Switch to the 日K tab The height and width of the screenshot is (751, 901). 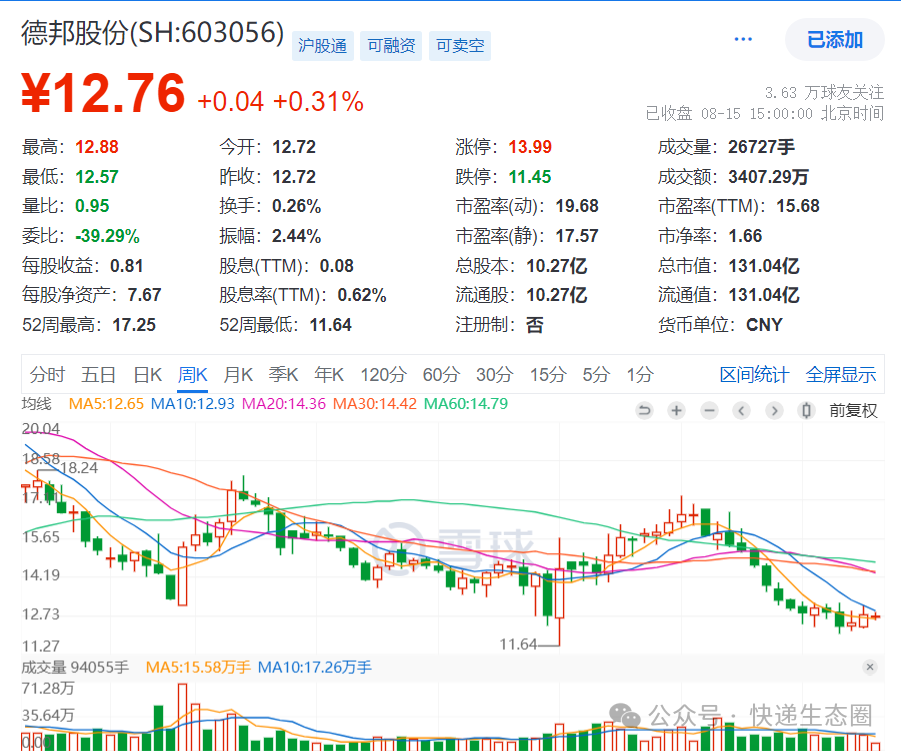click(147, 375)
